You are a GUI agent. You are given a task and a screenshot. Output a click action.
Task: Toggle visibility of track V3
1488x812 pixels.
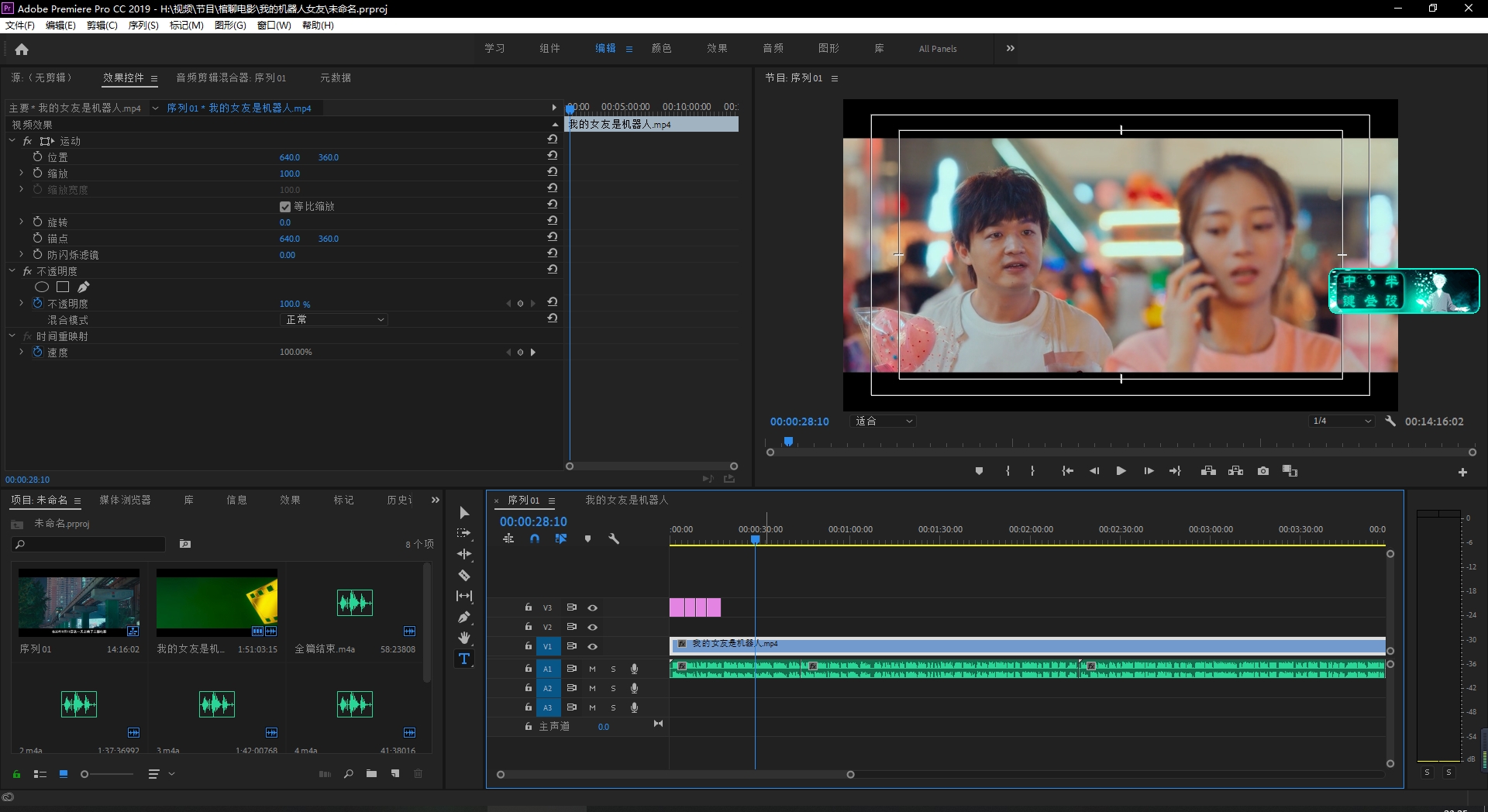592,607
